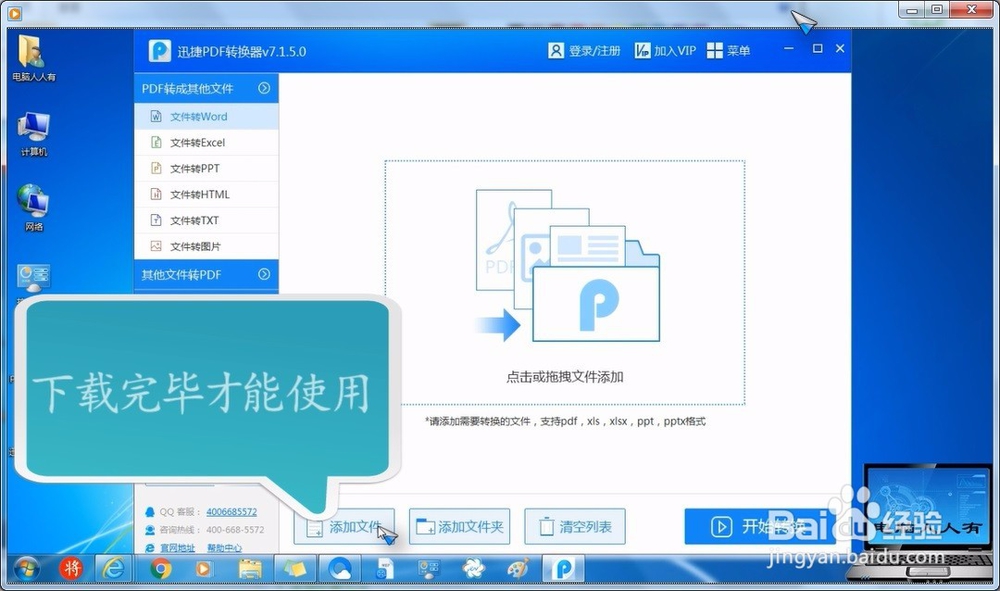Select the 文件转PPT option
Viewport: 1000px width, 591px height.
[206, 168]
